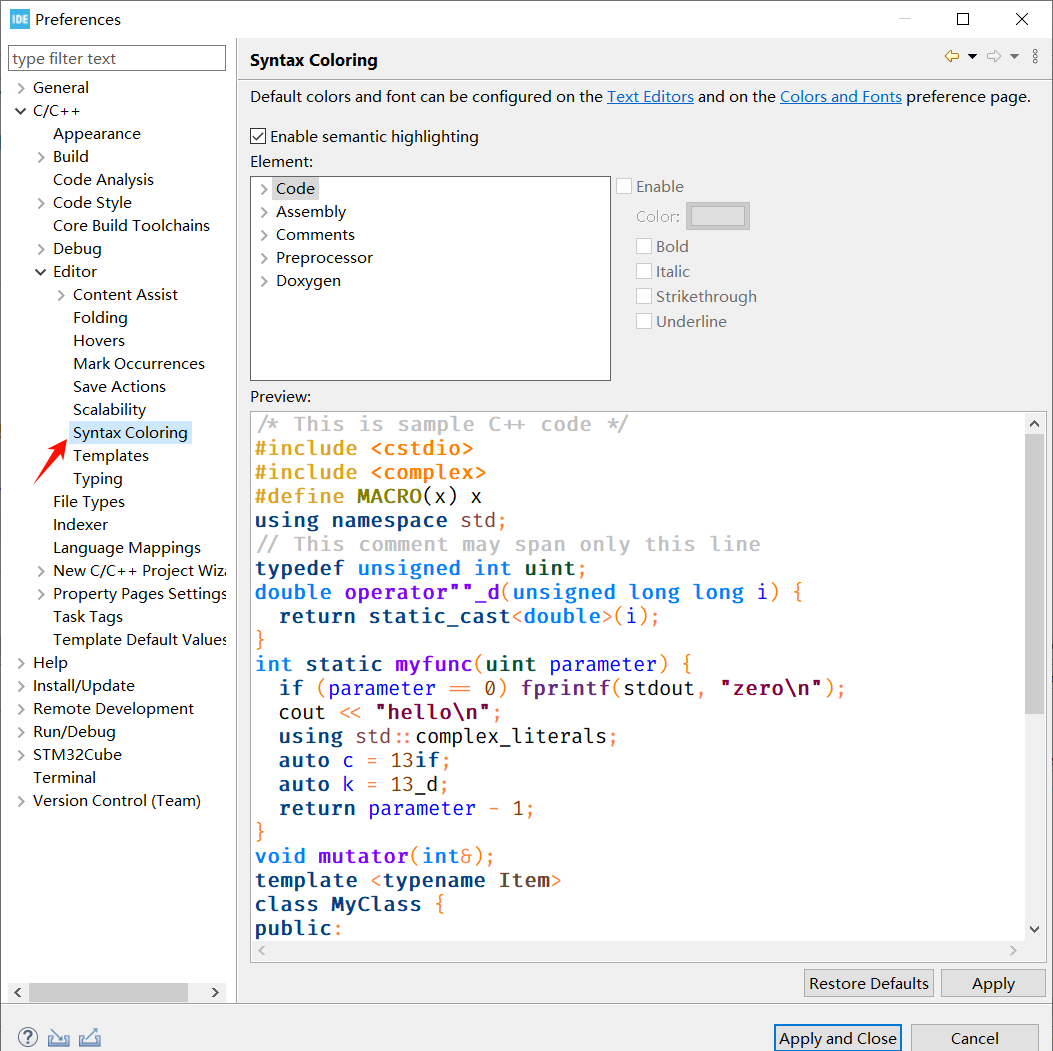Click the type filter text field
The image size is (1053, 1051).
click(x=116, y=58)
